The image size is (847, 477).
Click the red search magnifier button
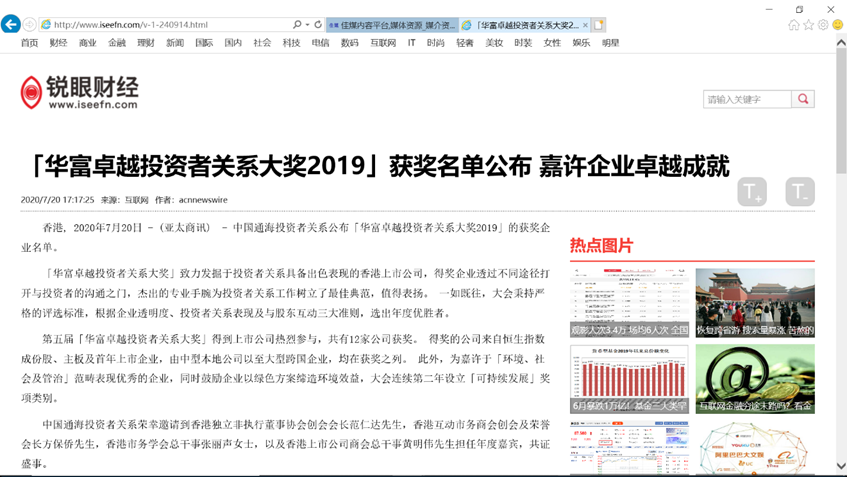tap(803, 99)
